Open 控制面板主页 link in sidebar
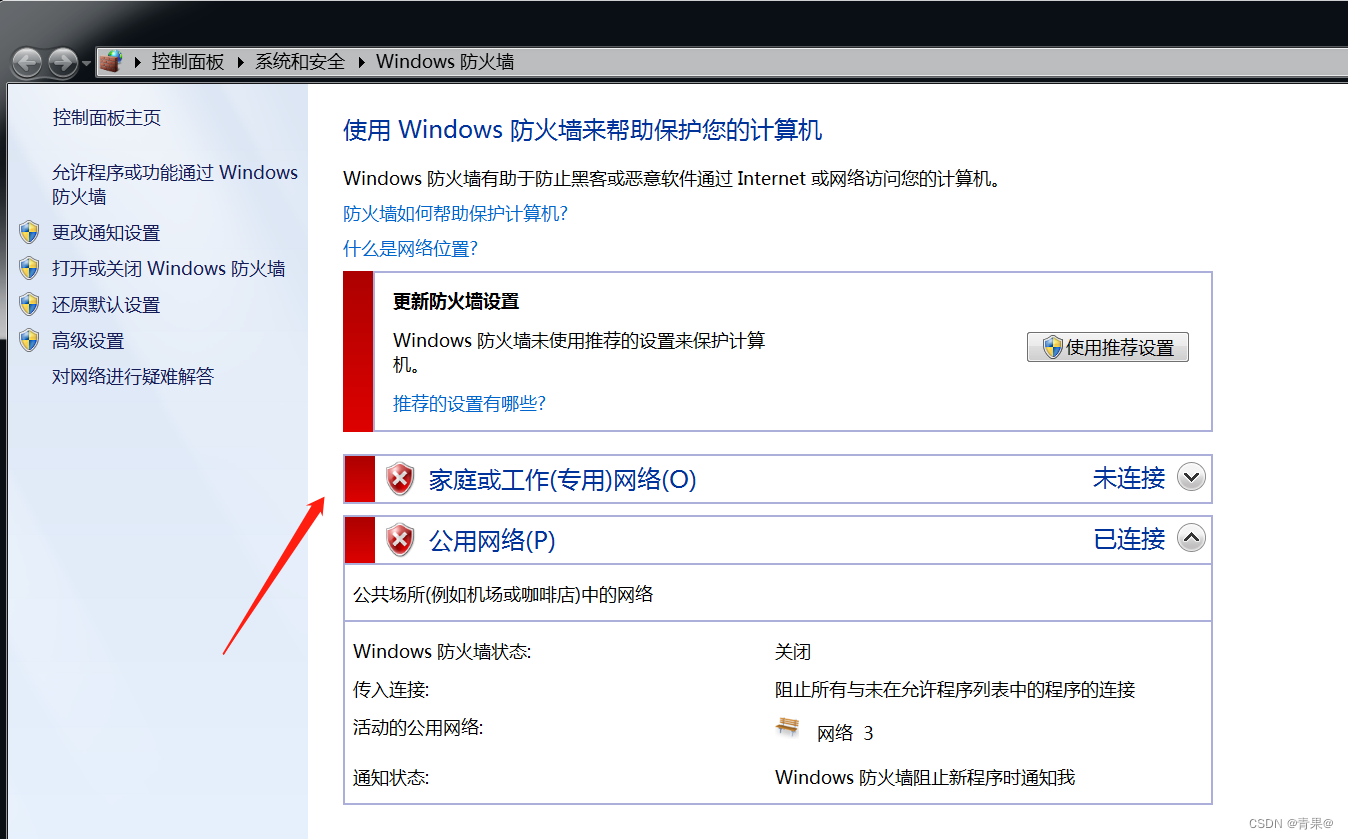 [x=106, y=118]
